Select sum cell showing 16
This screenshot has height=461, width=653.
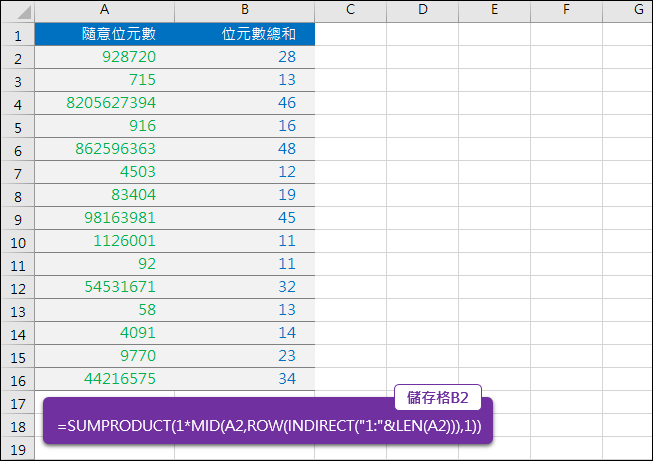pyautogui.click(x=244, y=126)
